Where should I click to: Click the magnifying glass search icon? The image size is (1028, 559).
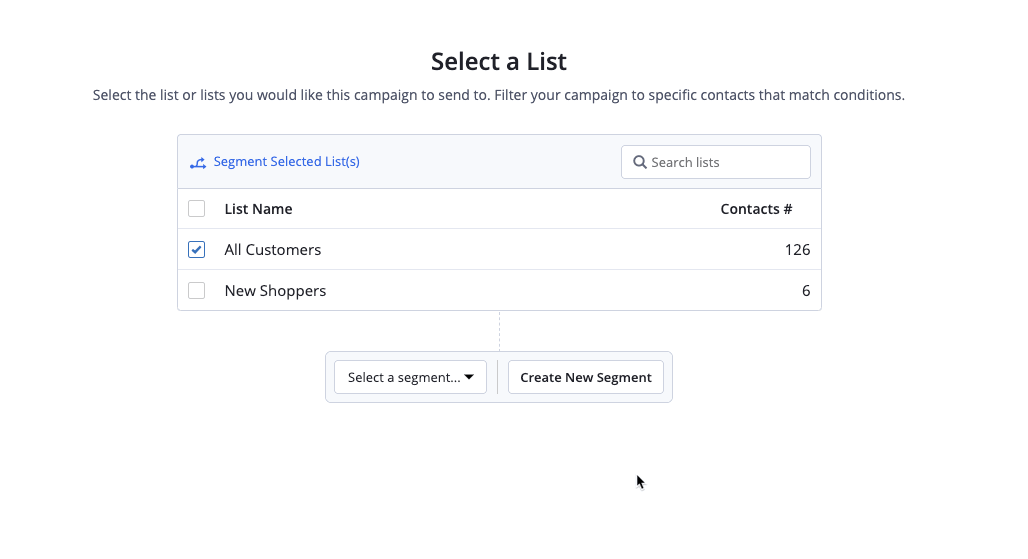[x=640, y=162]
